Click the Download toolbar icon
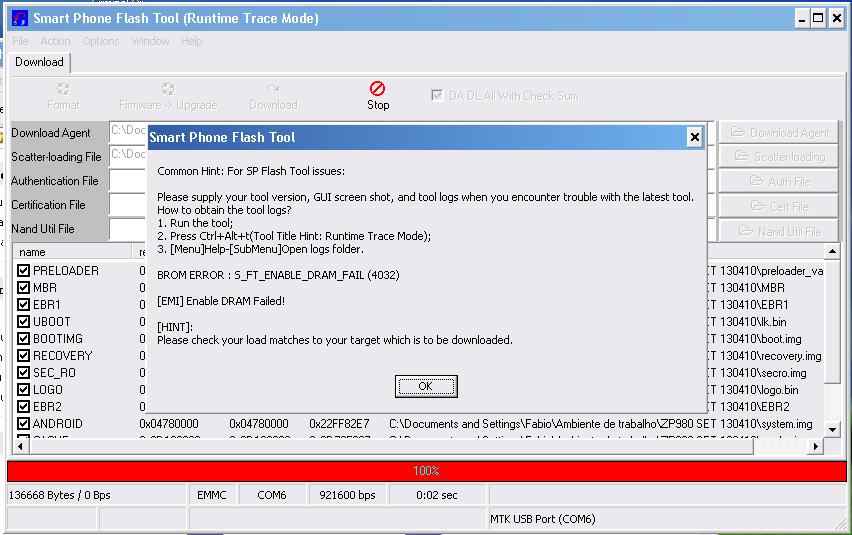The height and width of the screenshot is (535, 852). point(273,89)
